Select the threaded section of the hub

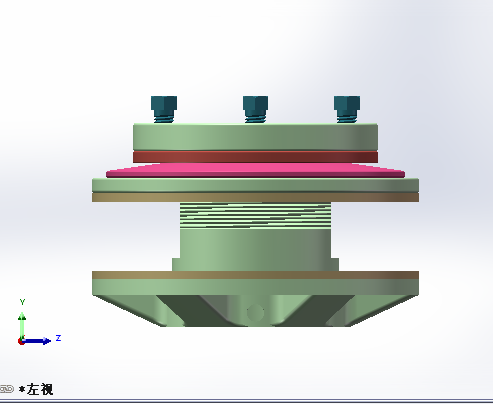(255, 216)
